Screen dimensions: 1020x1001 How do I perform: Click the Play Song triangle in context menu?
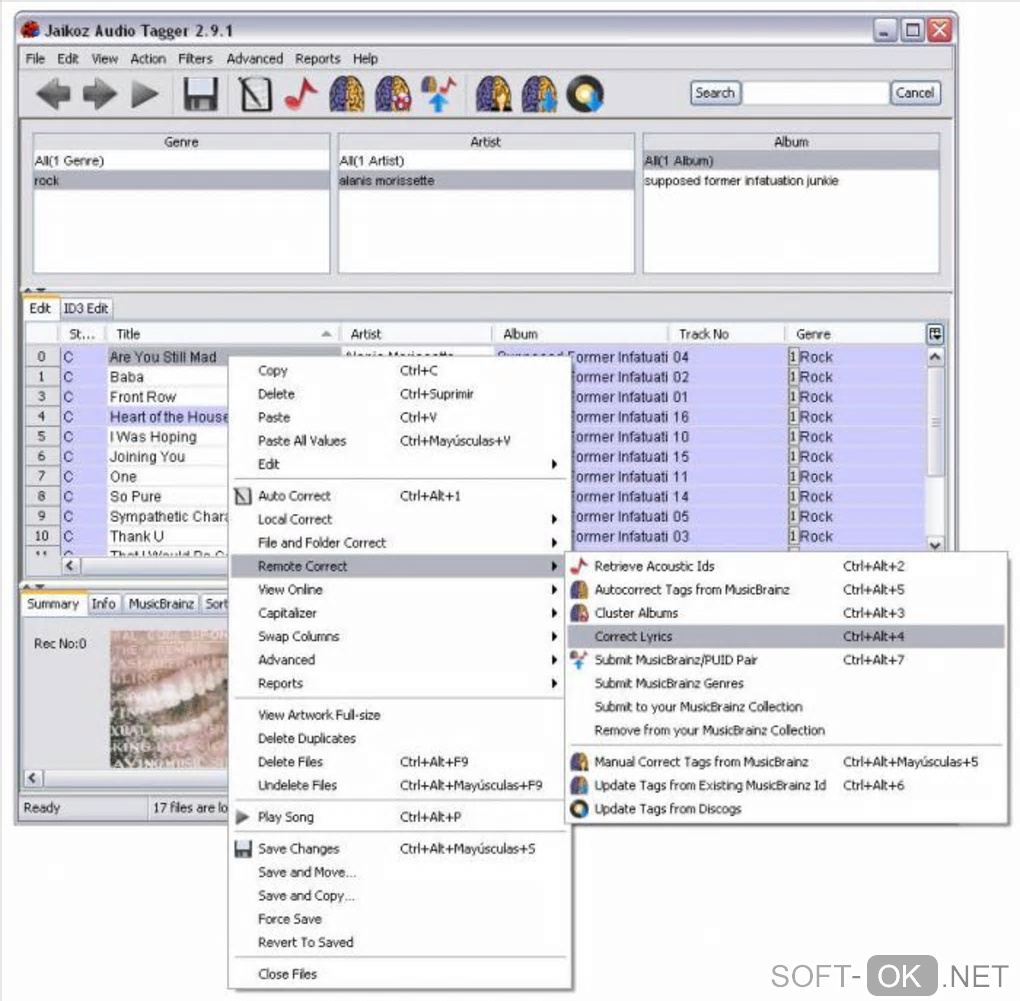(243, 817)
